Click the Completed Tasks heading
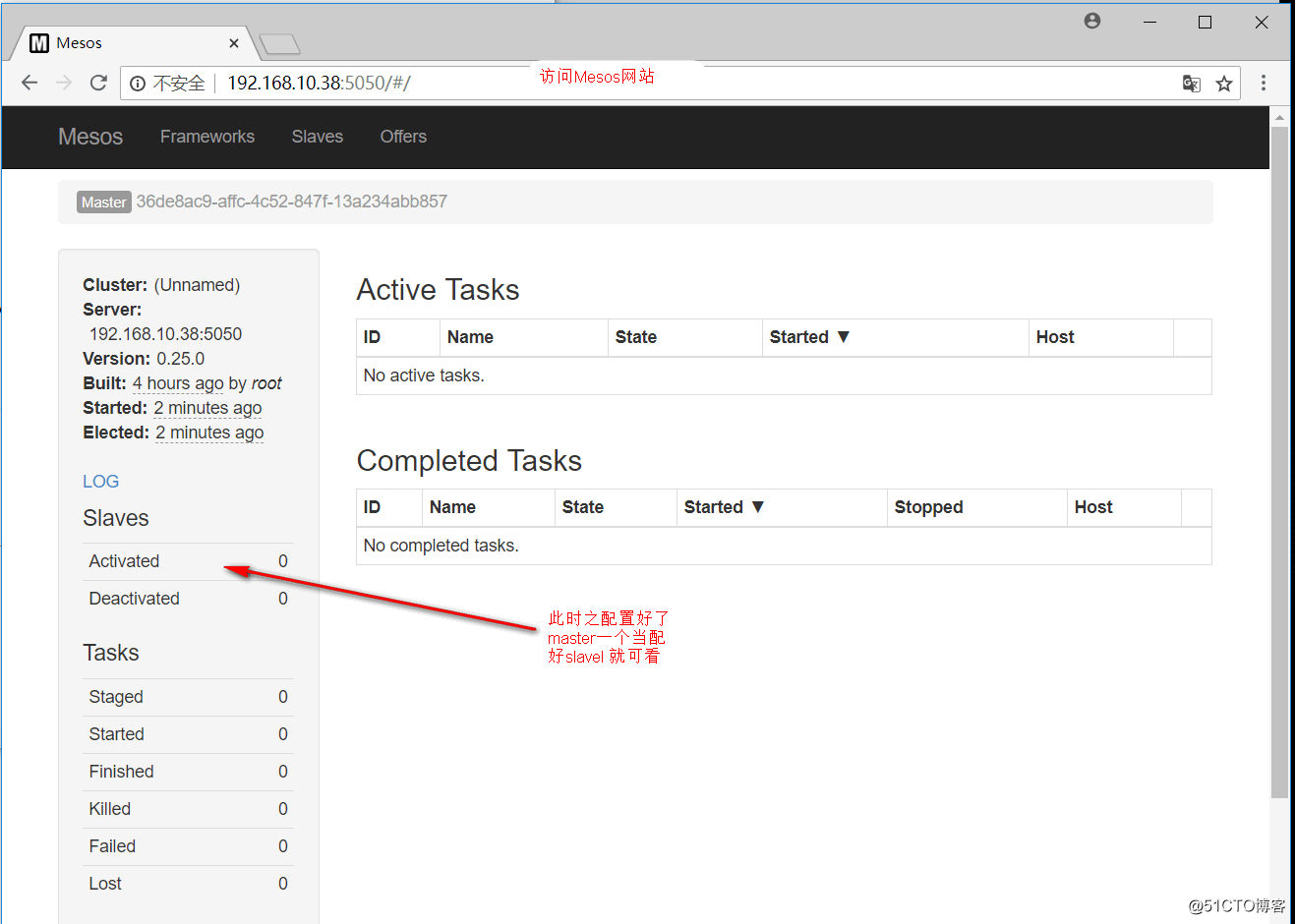The width and height of the screenshot is (1295, 924). pyautogui.click(x=469, y=460)
